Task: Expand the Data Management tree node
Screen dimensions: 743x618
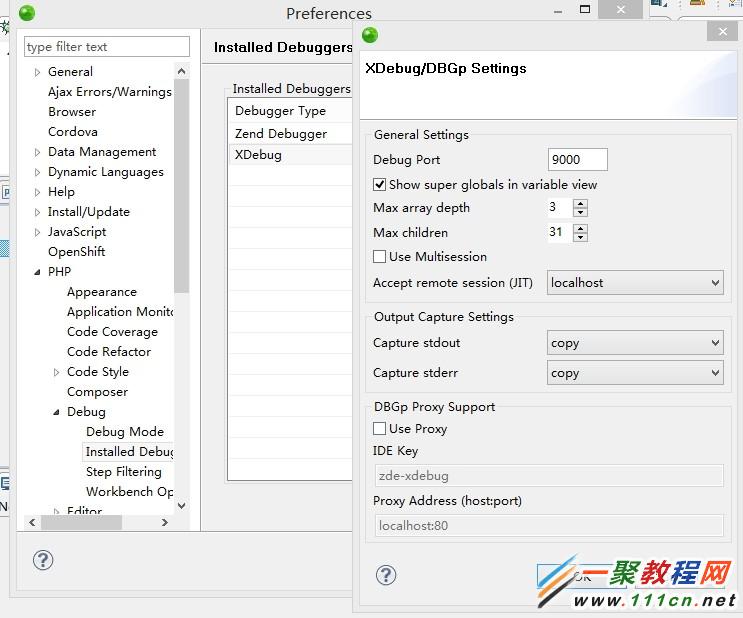Action: coord(37,152)
